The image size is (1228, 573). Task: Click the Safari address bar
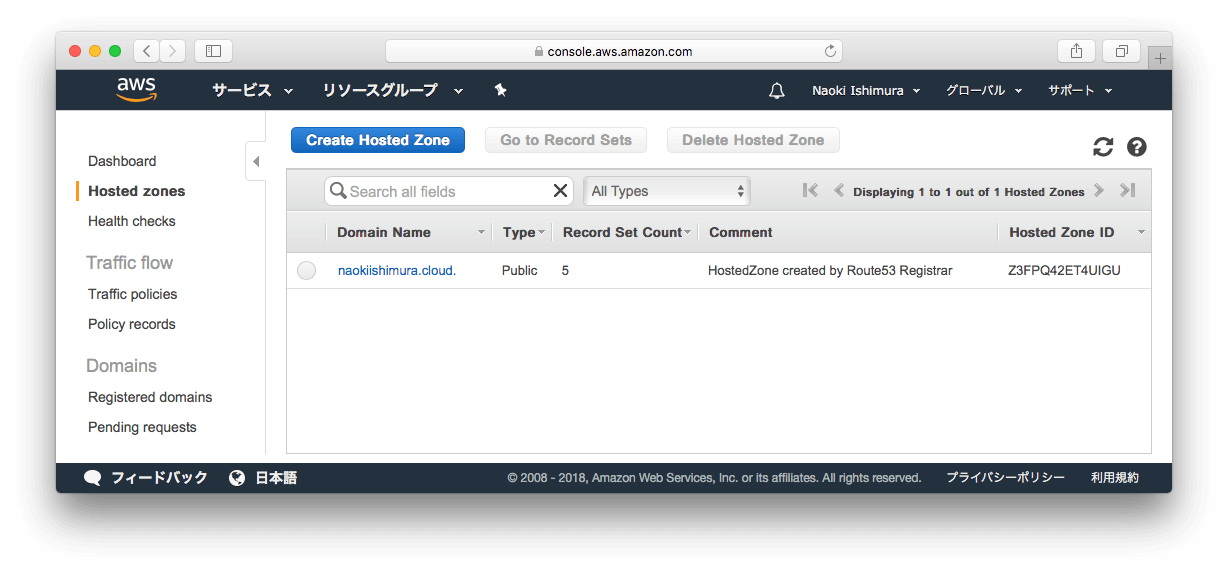click(x=613, y=51)
